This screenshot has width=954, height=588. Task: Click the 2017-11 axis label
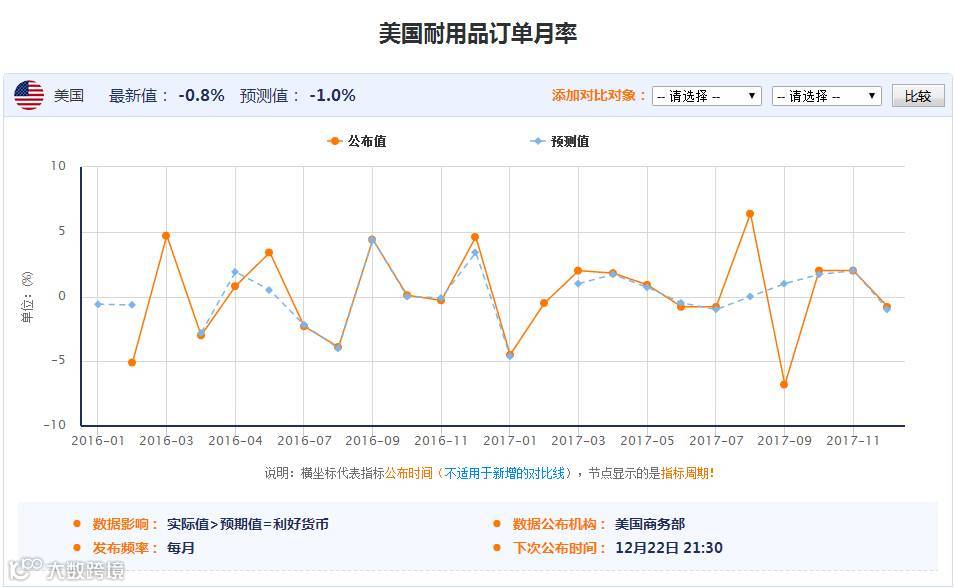[x=853, y=441]
